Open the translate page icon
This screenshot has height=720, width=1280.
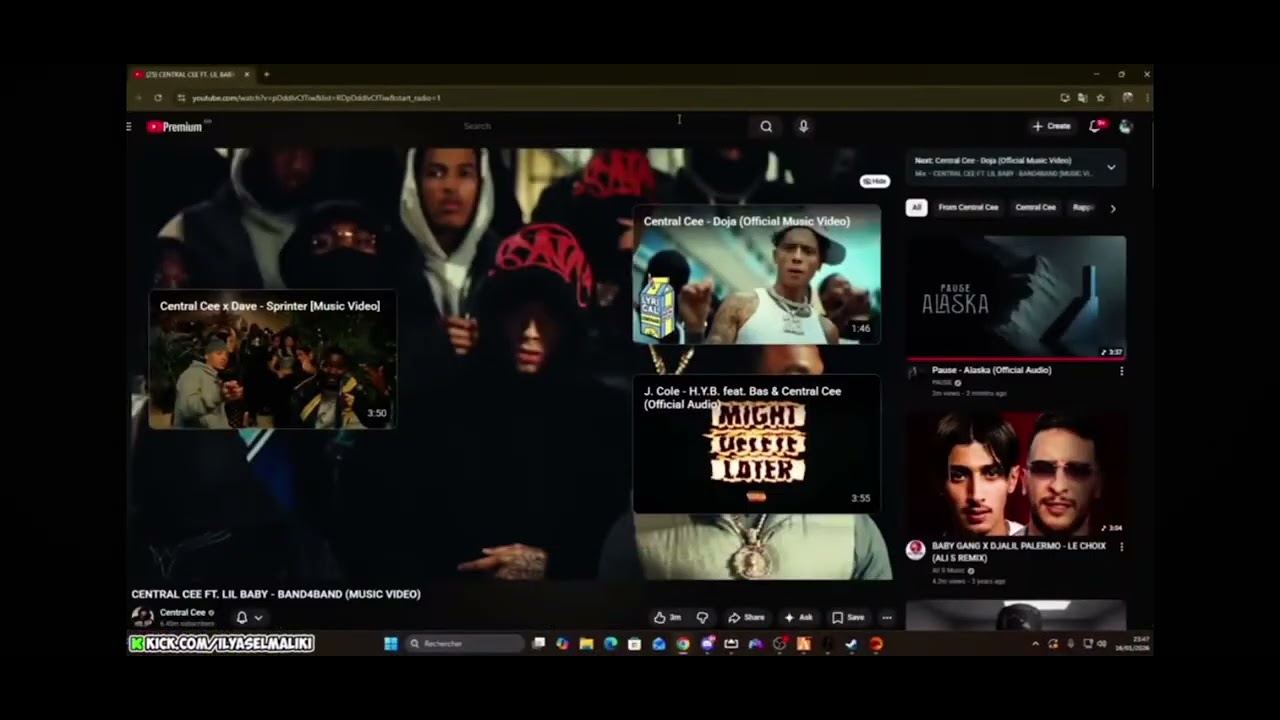1082,98
